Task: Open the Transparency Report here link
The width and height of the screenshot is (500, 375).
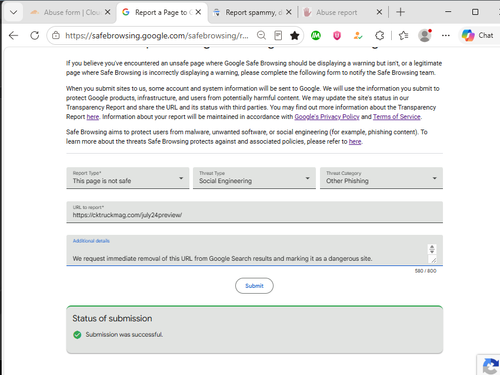Action: (x=93, y=117)
